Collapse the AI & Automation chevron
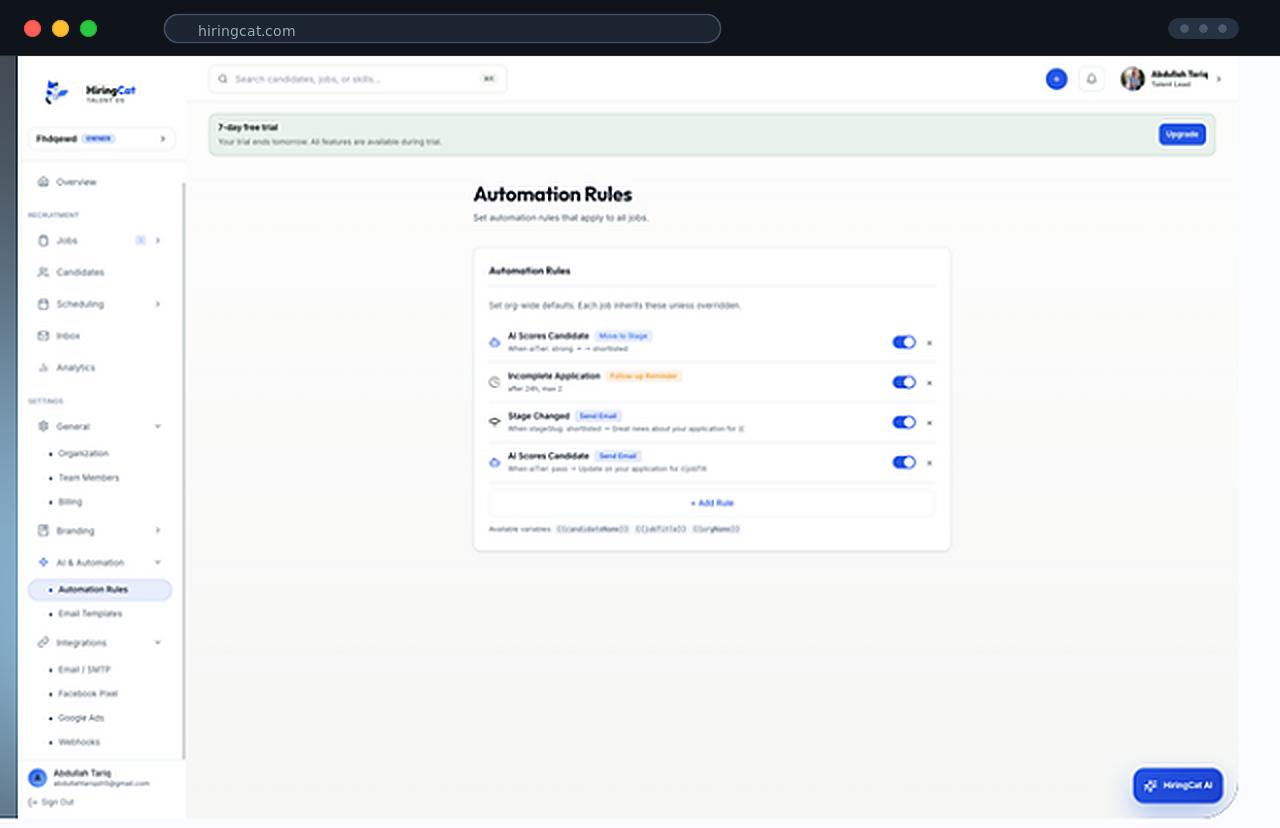 click(158, 563)
